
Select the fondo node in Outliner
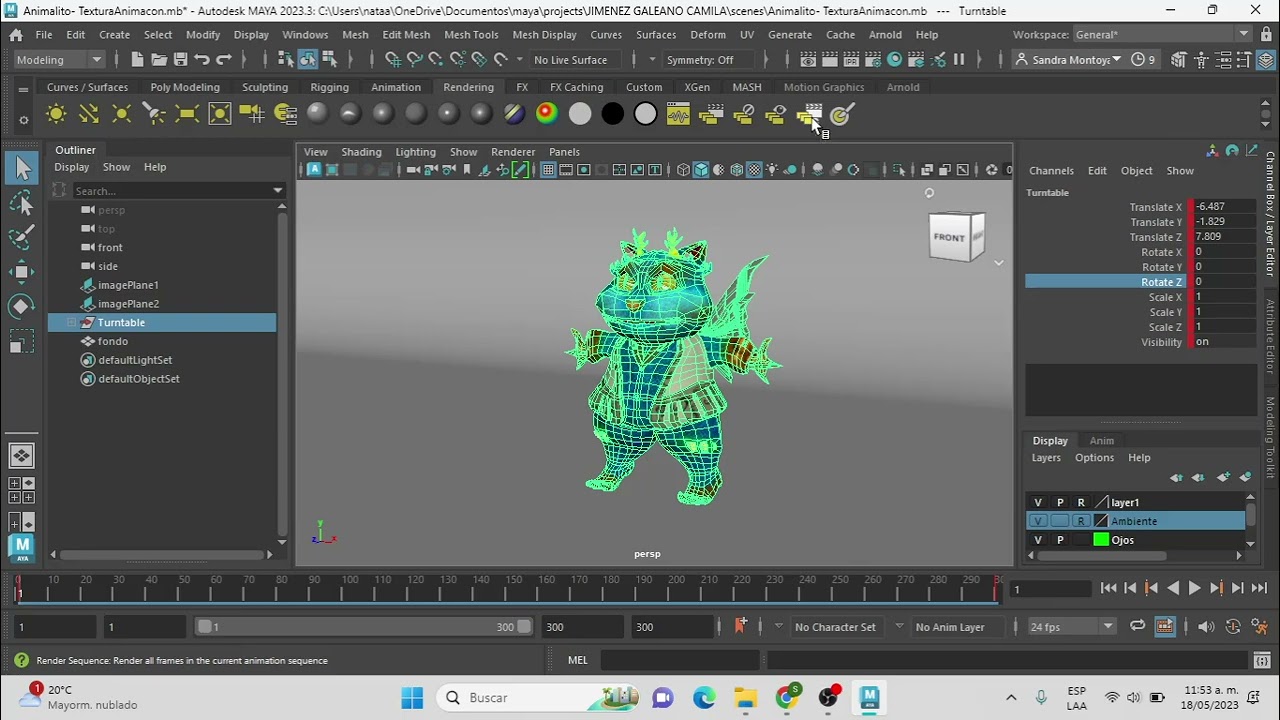click(x=113, y=342)
